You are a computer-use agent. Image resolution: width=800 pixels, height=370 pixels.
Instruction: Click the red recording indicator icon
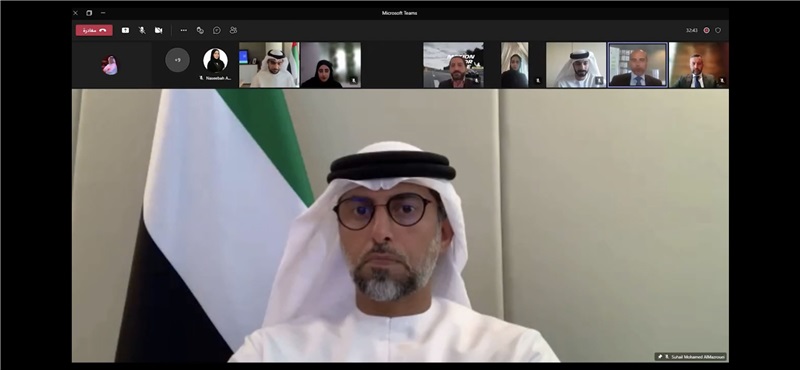(707, 30)
